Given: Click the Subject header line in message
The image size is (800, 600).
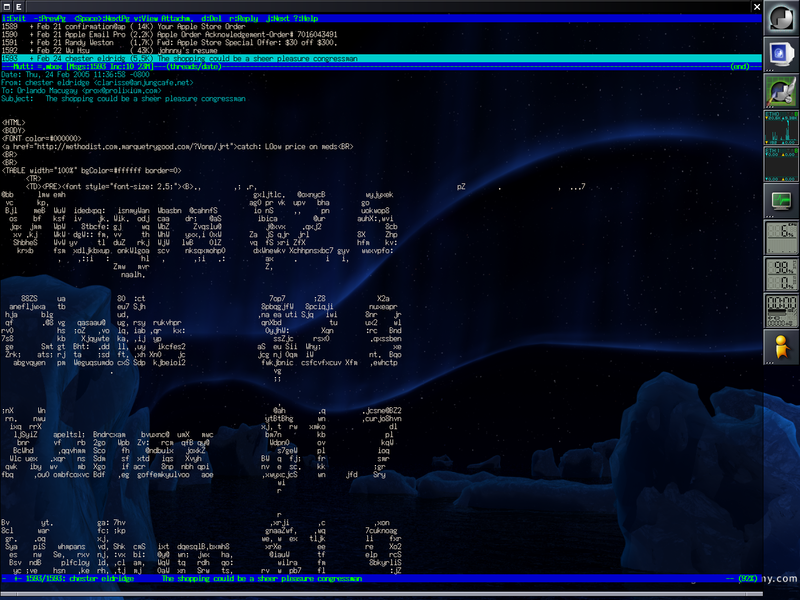Looking at the screenshot, I should [123, 98].
